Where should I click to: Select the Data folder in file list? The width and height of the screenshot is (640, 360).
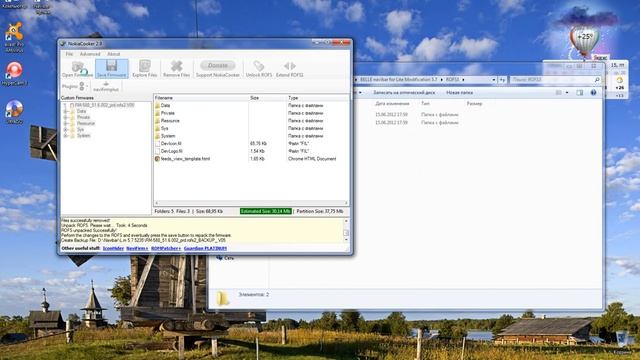point(165,105)
